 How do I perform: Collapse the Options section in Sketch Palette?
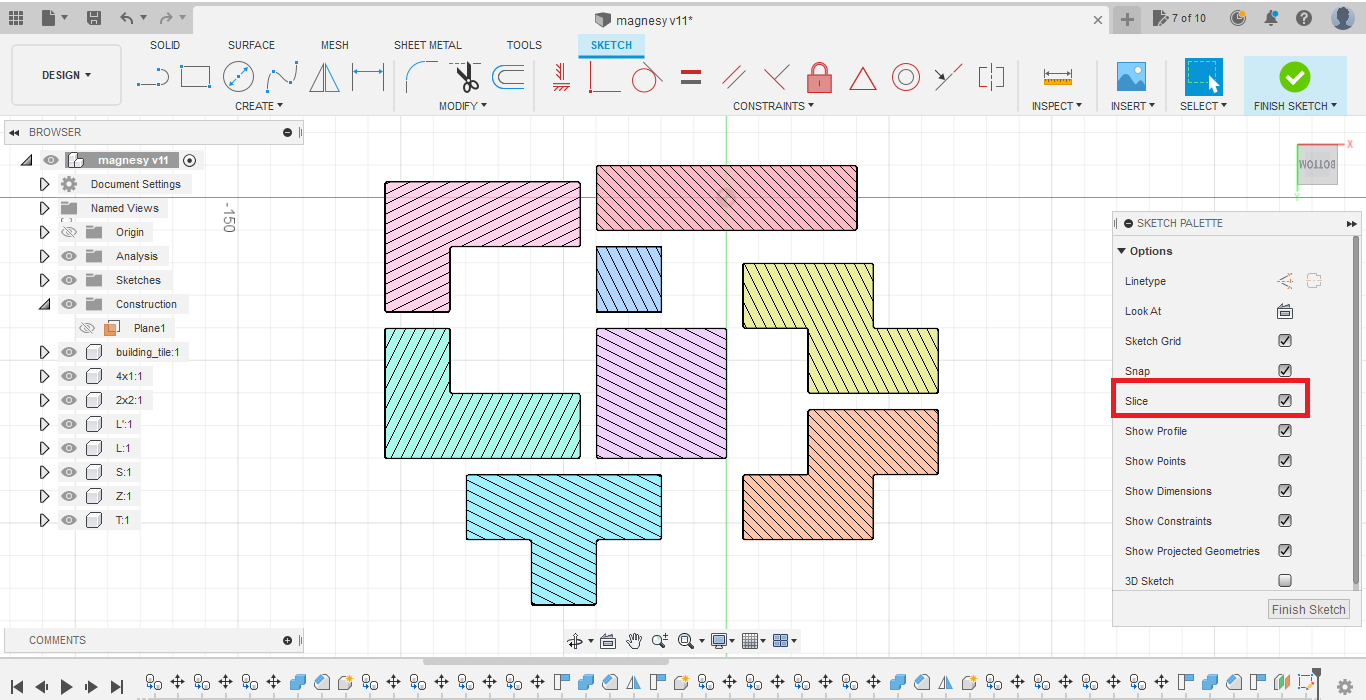tap(1122, 251)
